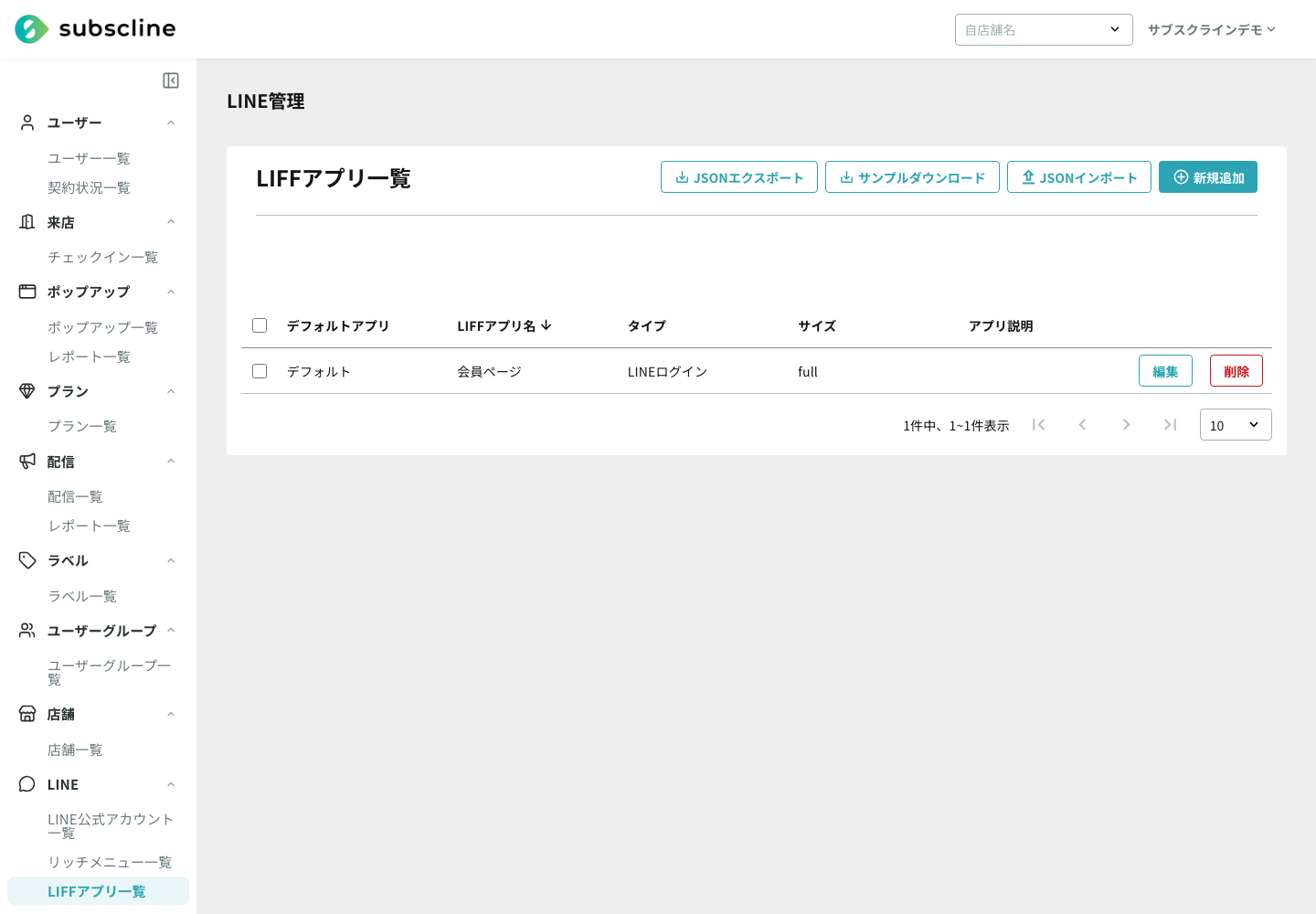This screenshot has height=914, width=1316.
Task: Click LINEログイン cell in table
Action: [667, 371]
